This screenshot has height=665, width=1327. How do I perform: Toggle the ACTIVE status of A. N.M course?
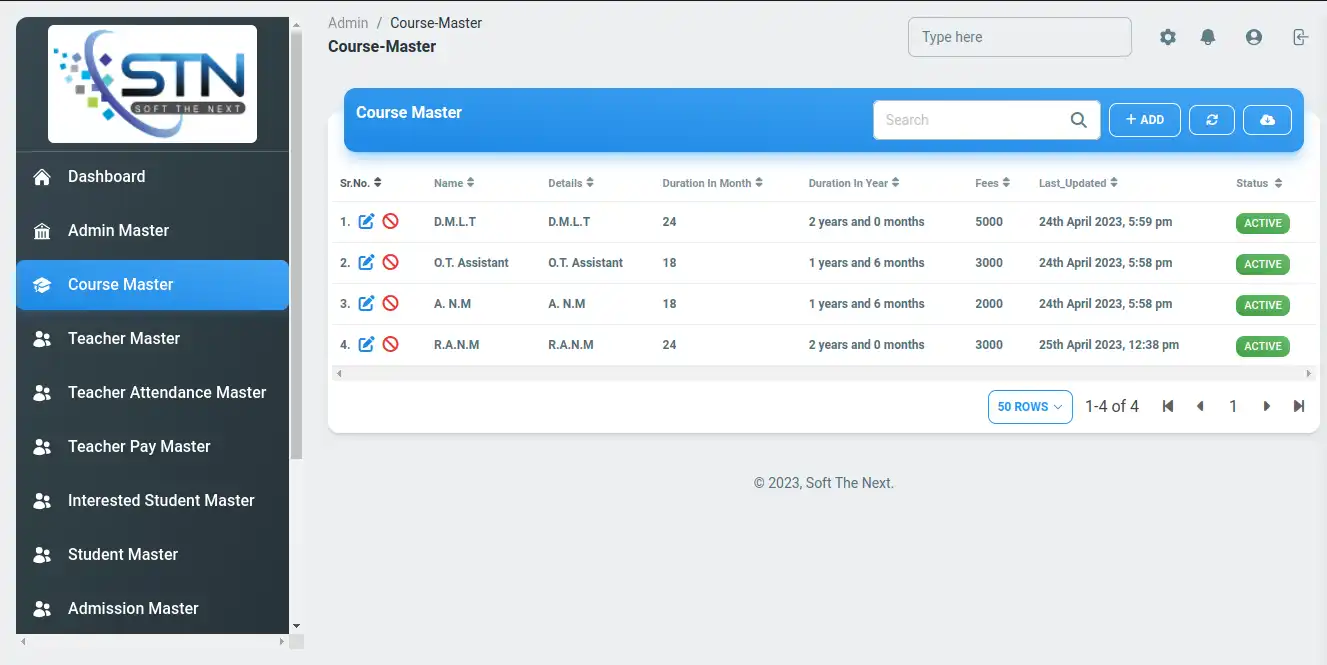1262,305
